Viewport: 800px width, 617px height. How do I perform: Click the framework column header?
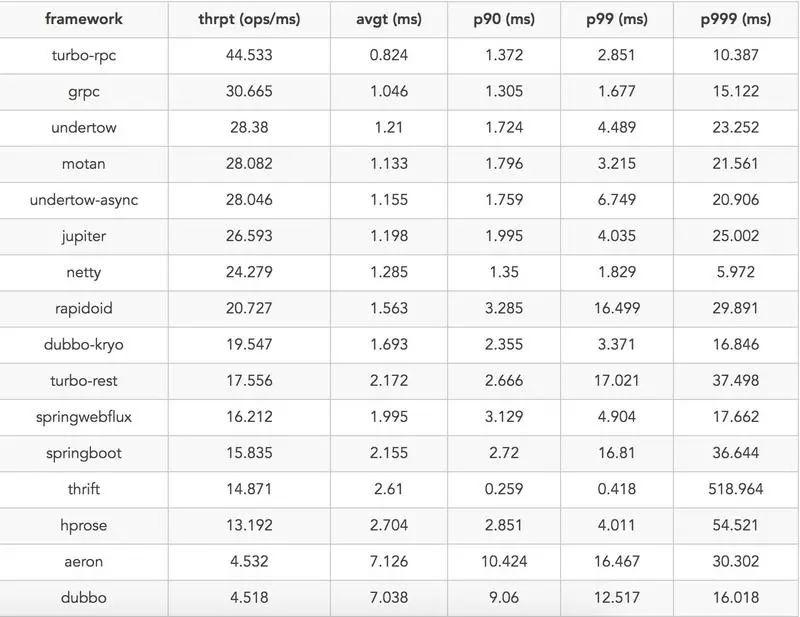(x=84, y=19)
